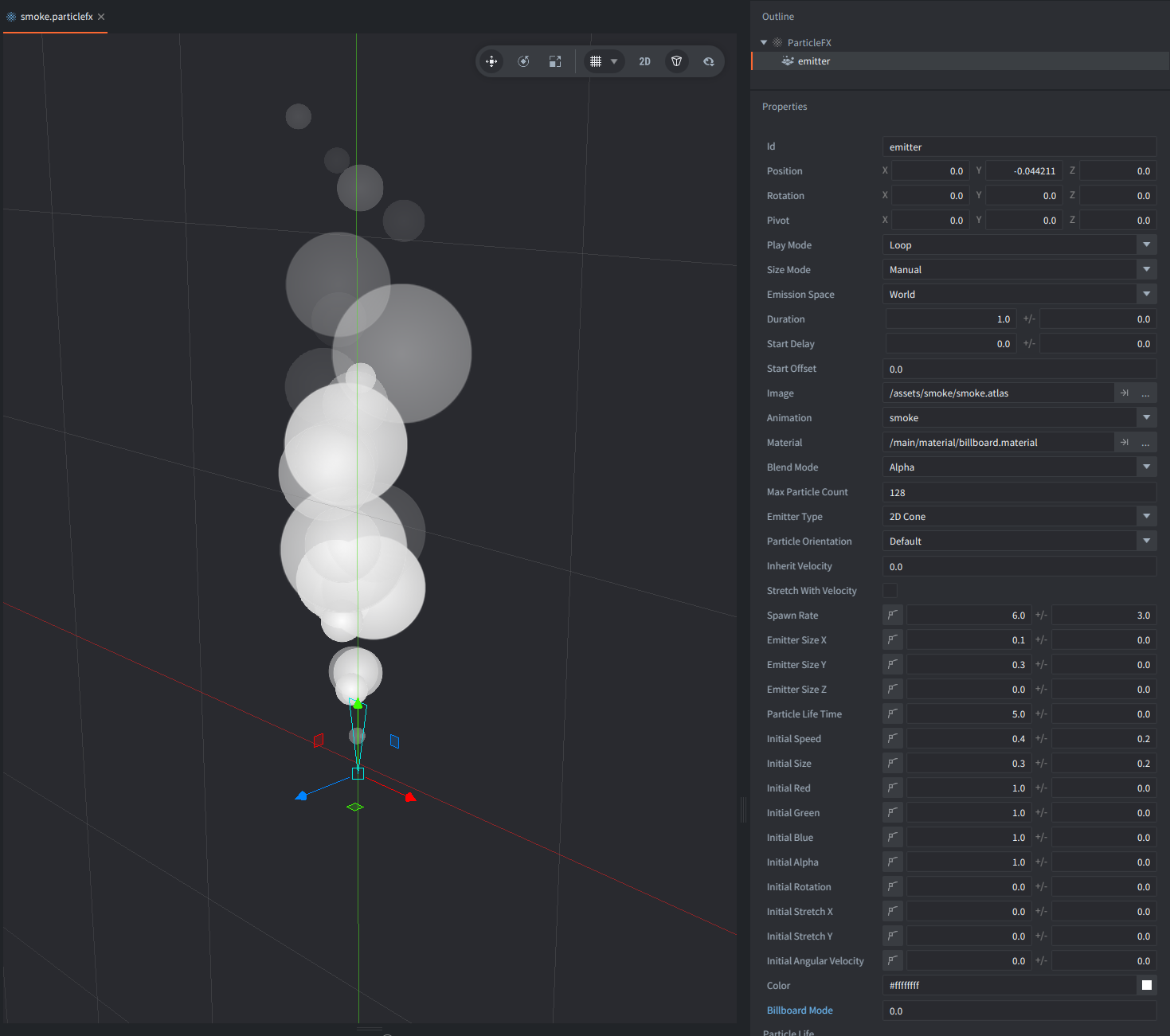Screen dimensions: 1170x1036
Task: Select the Rotate tool in the viewport toolbar
Action: [x=523, y=61]
